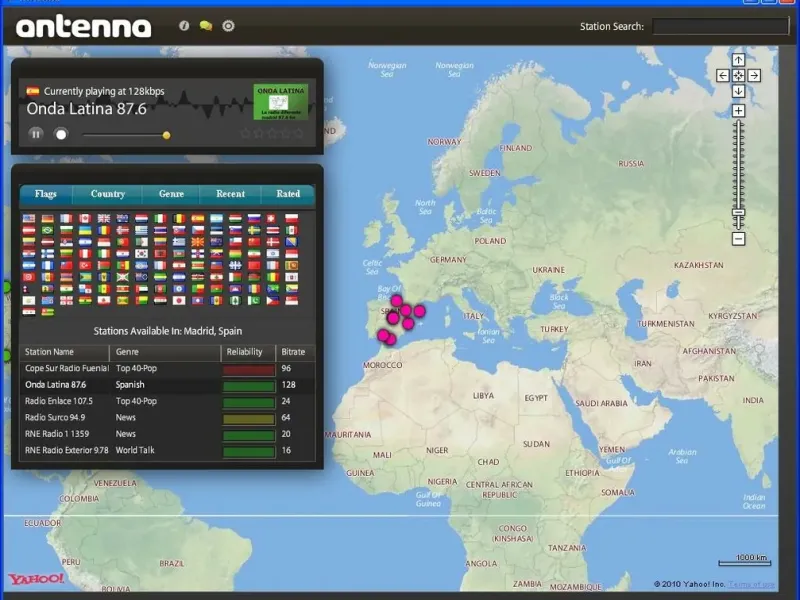Select the Onda Latina 87.6 row

[167, 385]
